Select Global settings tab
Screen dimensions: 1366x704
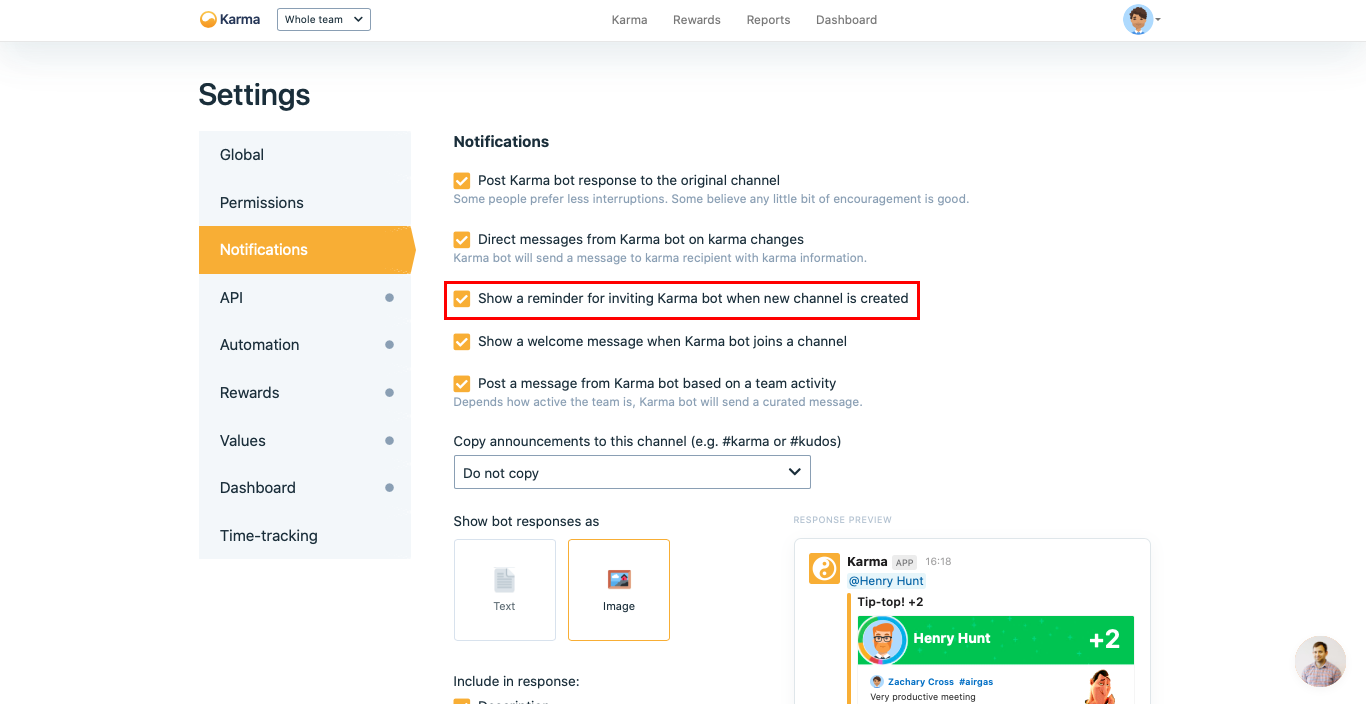pos(305,155)
